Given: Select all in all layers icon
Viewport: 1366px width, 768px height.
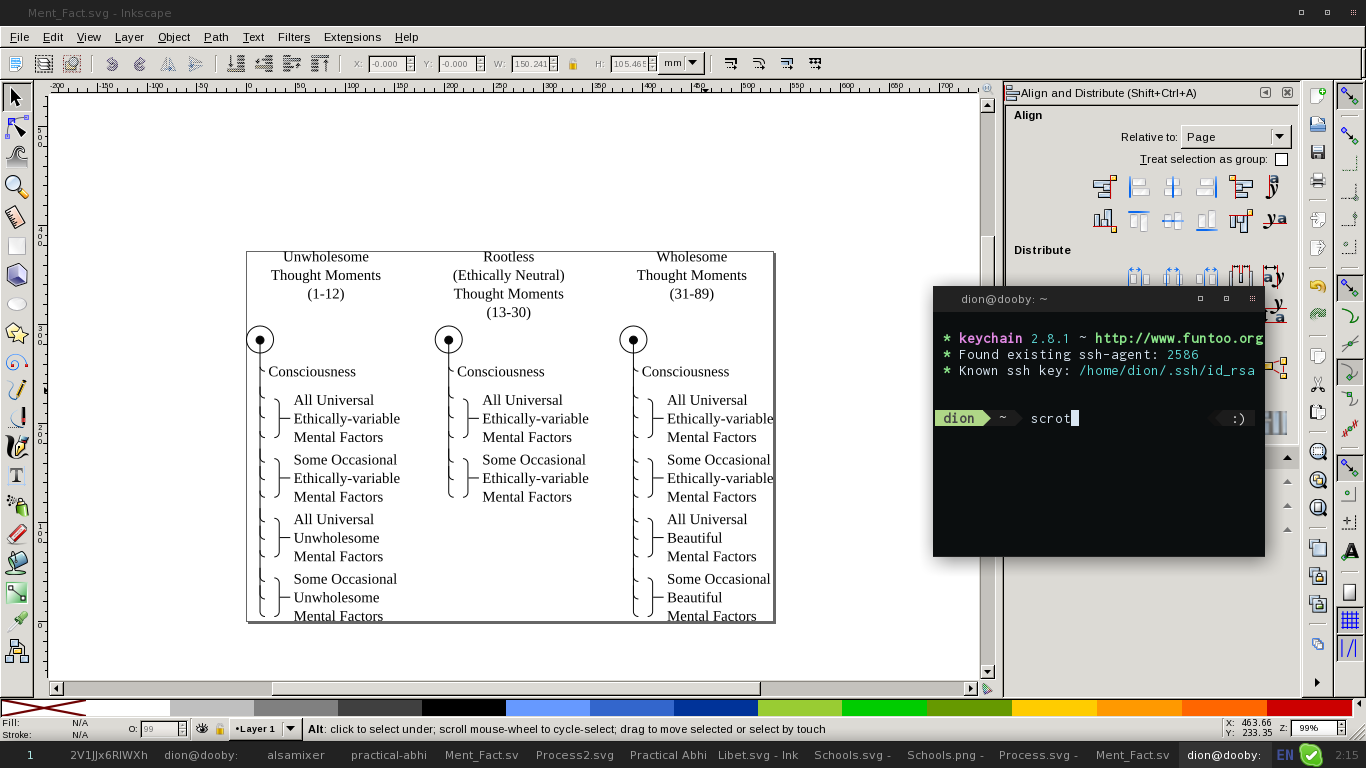Looking at the screenshot, I should click(44, 63).
